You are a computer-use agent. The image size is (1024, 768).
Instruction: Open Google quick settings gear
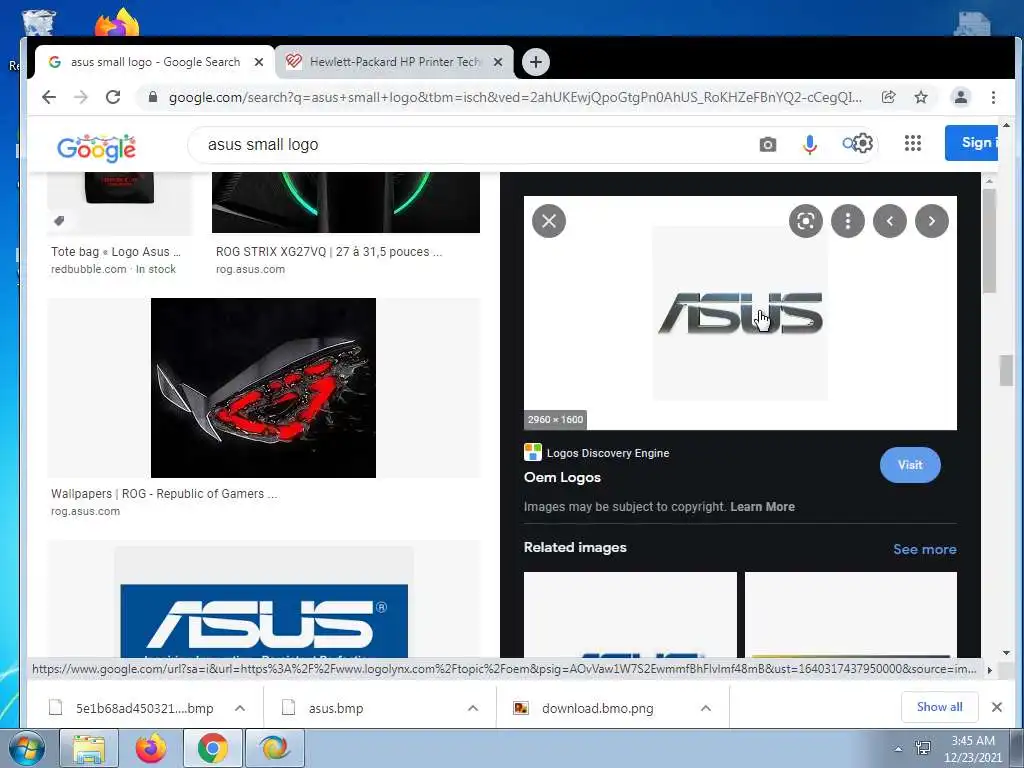863,143
